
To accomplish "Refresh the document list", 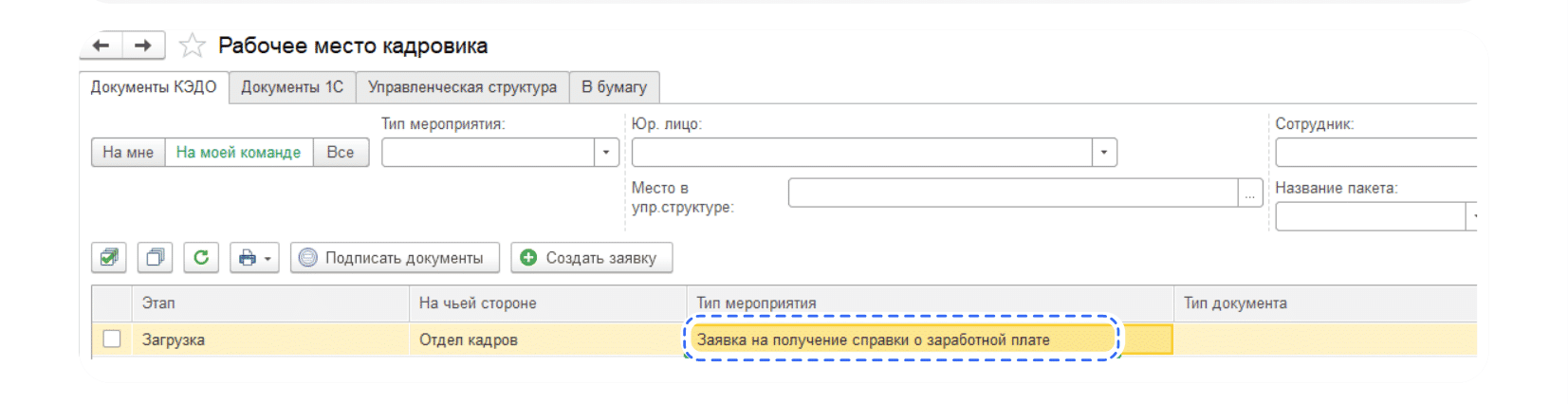I will point(201,257).
